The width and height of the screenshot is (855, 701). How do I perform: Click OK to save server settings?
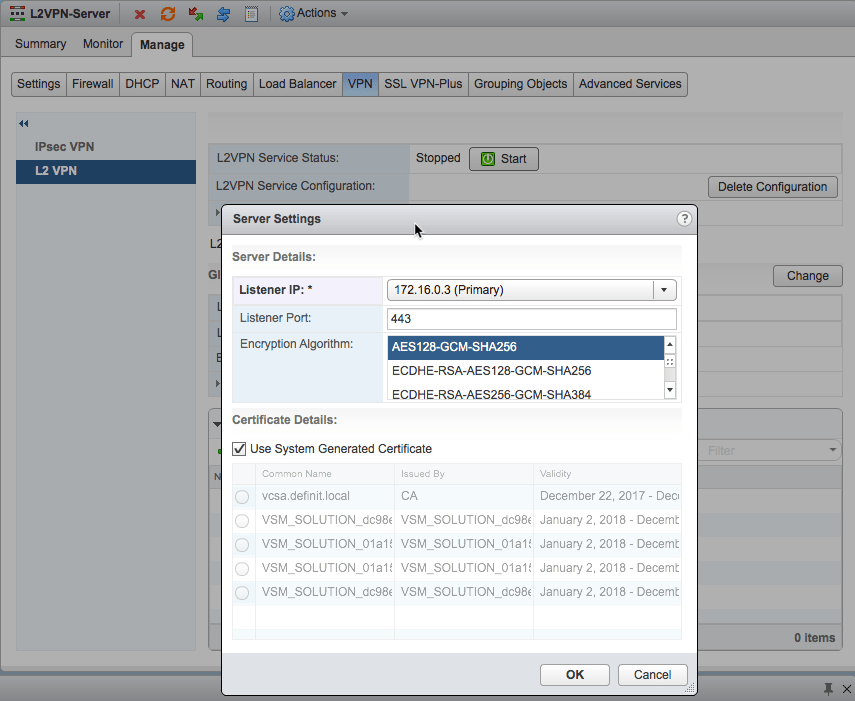pos(575,675)
